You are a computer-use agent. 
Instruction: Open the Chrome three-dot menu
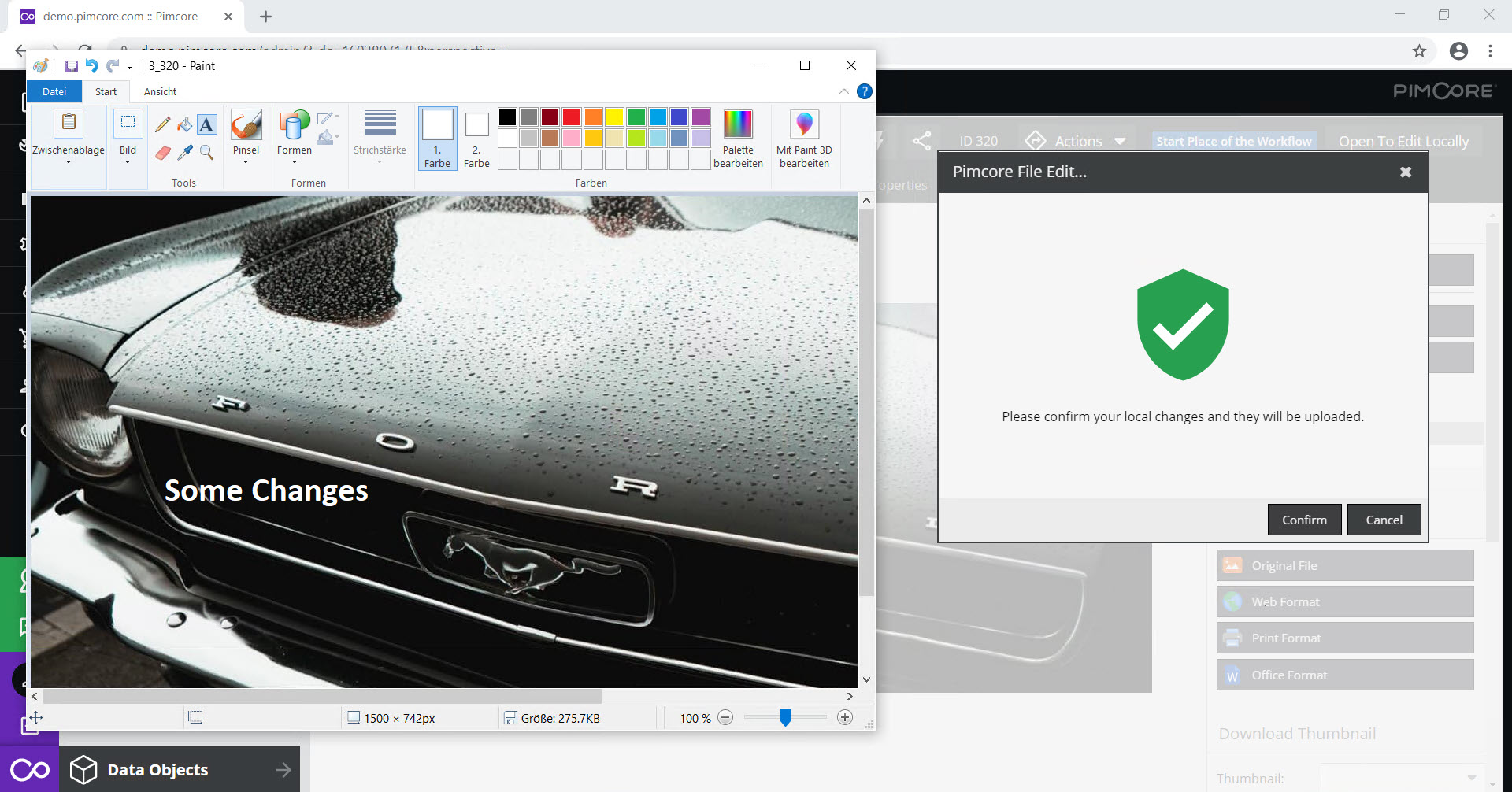click(x=1490, y=51)
